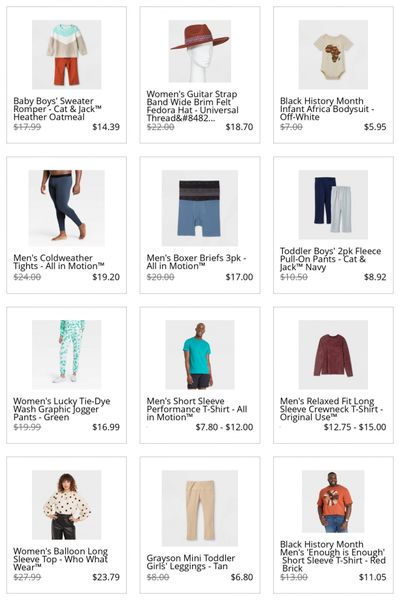
Task: Open Infant Africa Bodysuit thumbnail
Action: (333, 55)
